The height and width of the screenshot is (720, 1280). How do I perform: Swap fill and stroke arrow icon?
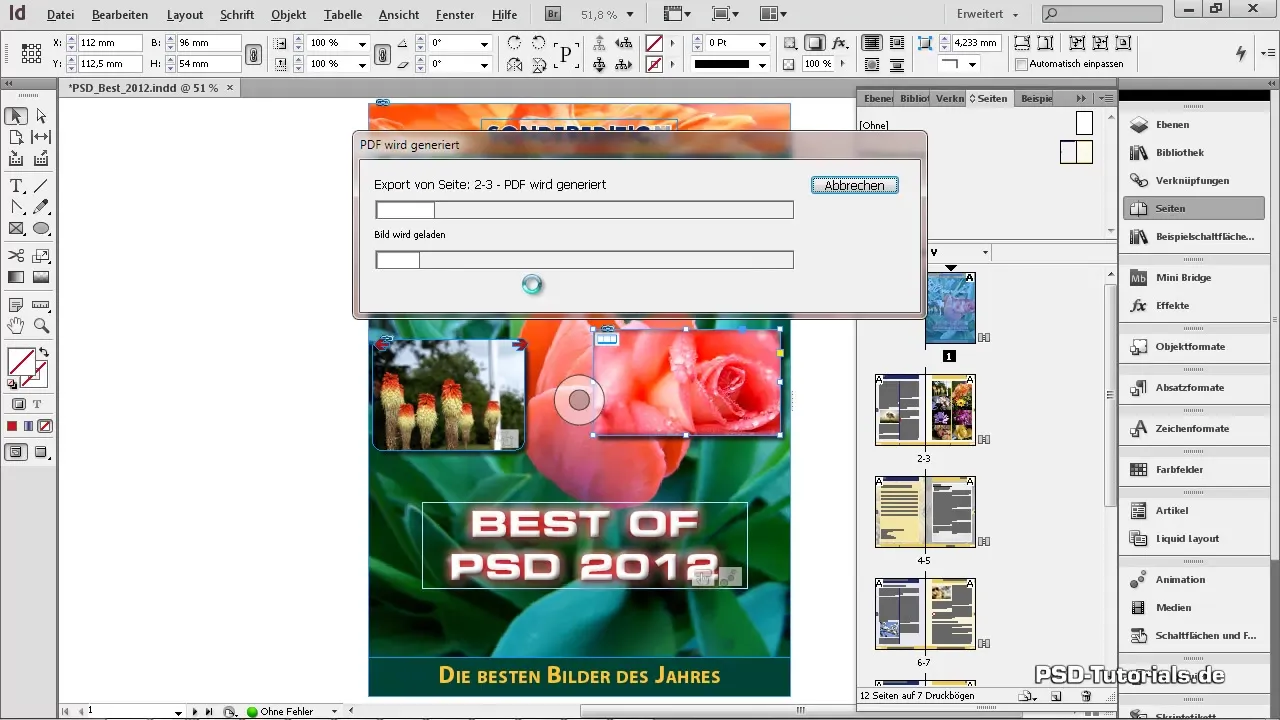(x=44, y=353)
